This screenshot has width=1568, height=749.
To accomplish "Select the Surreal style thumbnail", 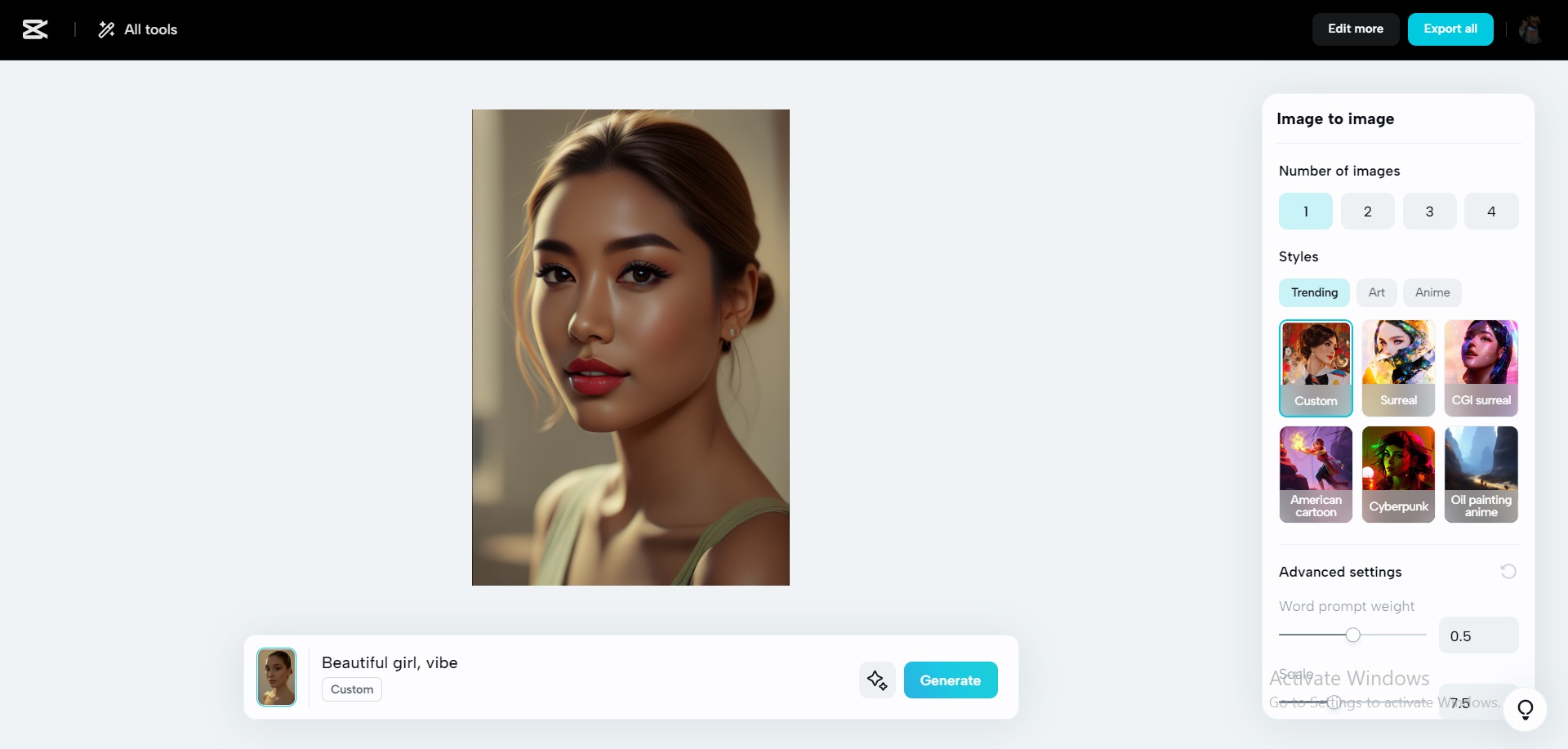I will point(1398,368).
